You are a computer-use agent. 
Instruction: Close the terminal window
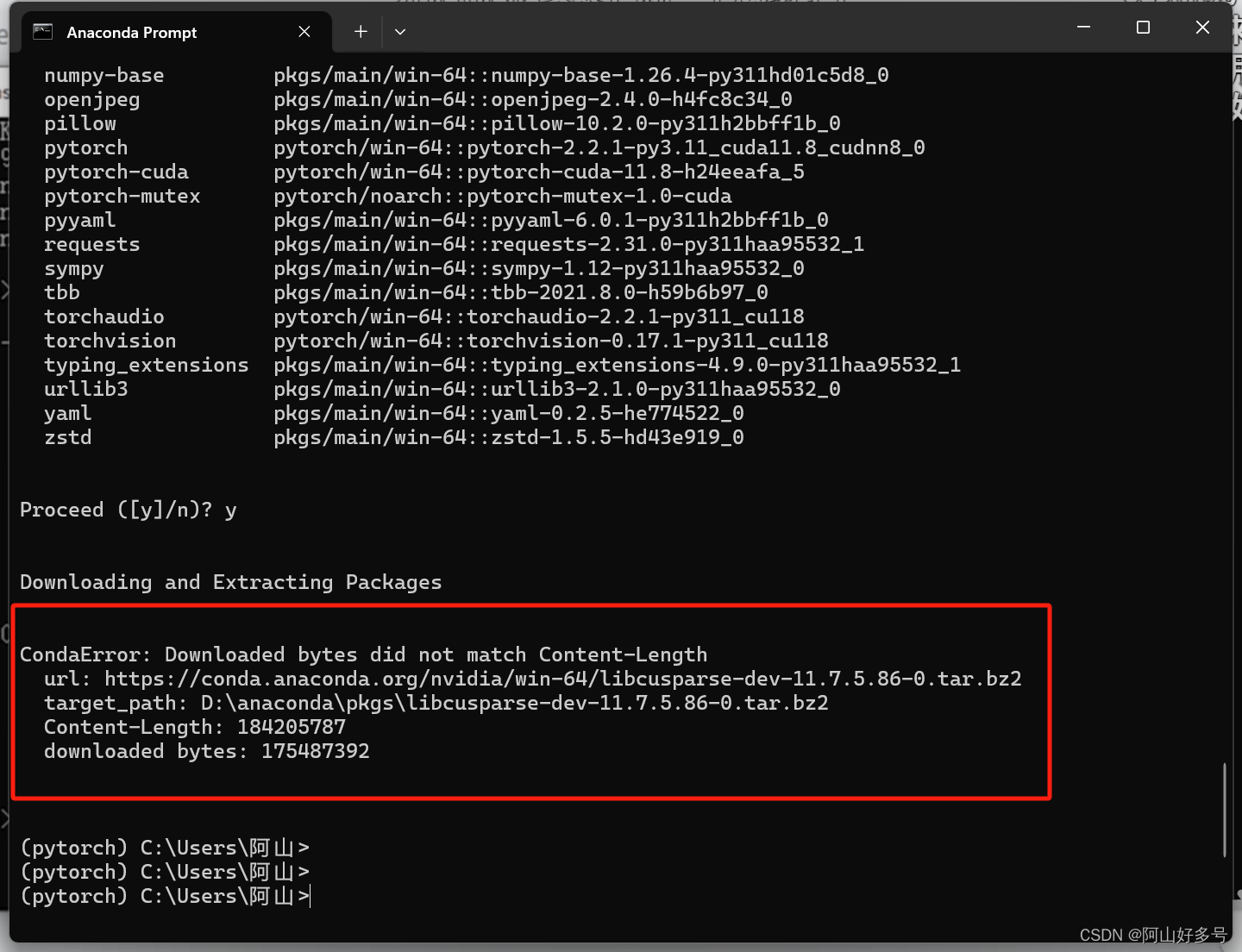click(1202, 28)
